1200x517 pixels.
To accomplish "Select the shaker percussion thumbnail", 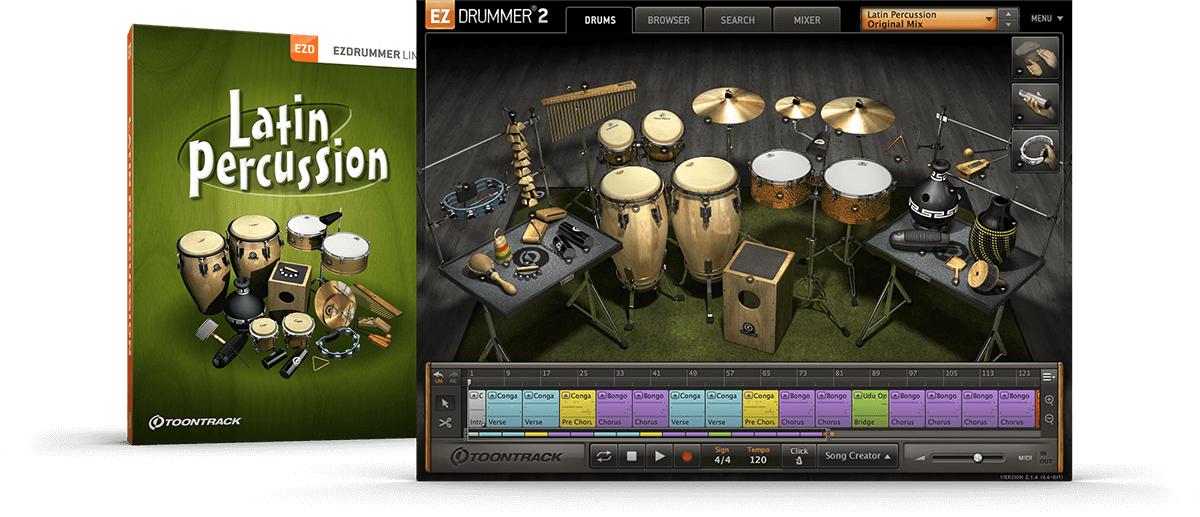I will click(1036, 103).
